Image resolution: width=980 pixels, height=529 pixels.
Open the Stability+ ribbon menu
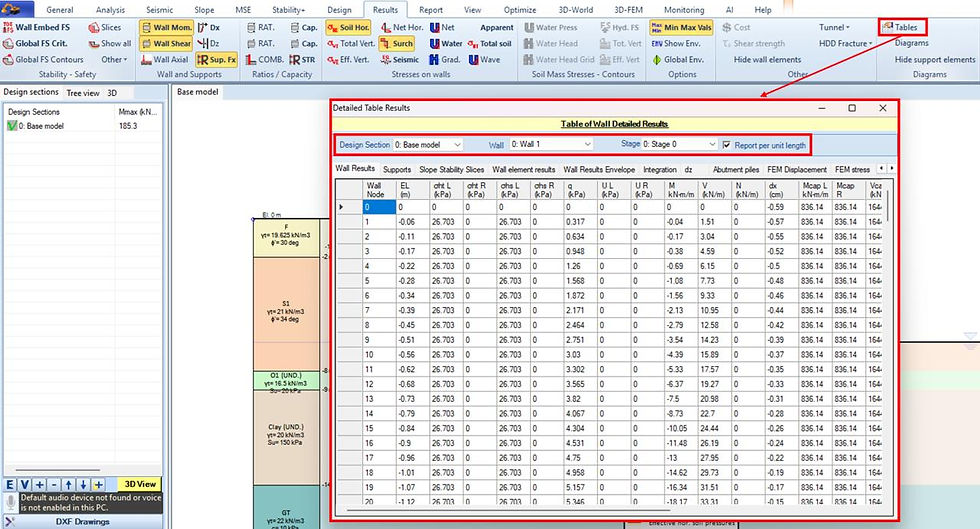tap(288, 10)
